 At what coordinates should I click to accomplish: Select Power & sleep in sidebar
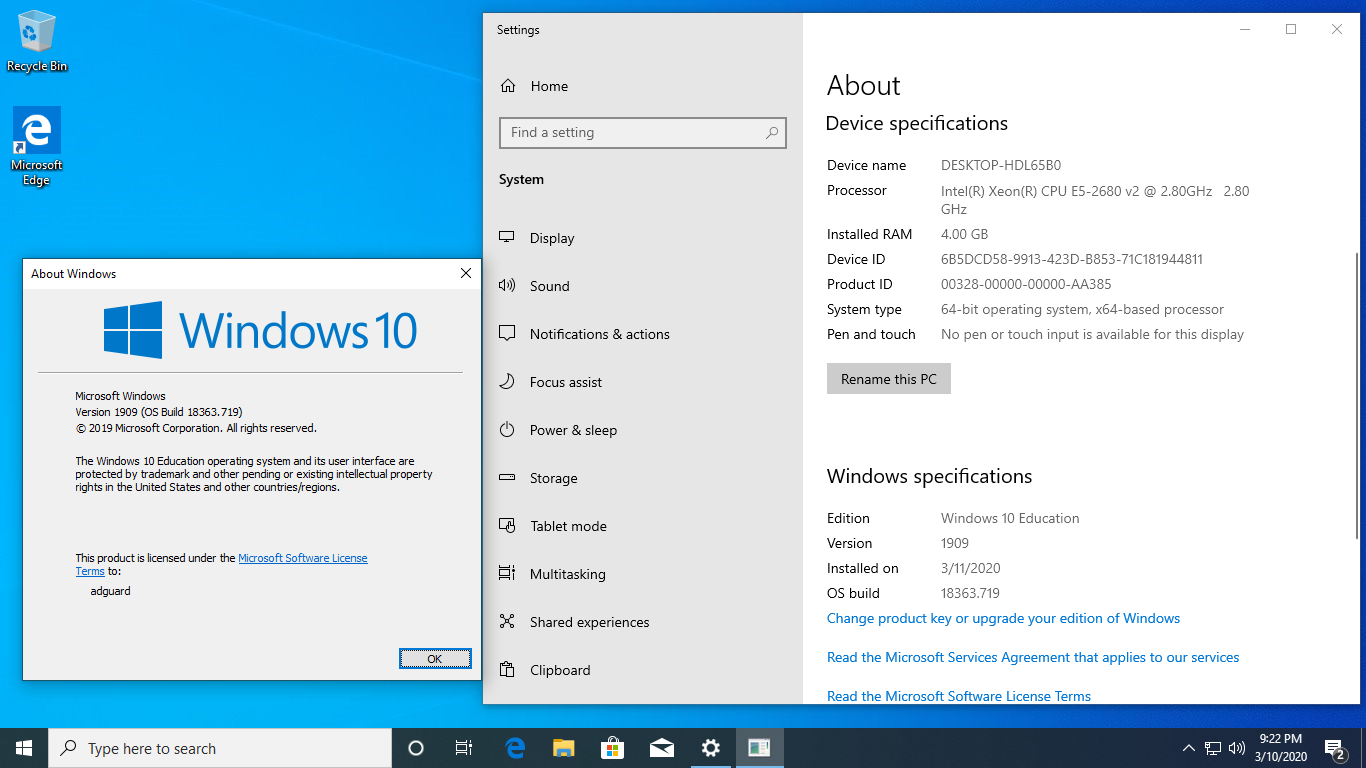(642, 430)
